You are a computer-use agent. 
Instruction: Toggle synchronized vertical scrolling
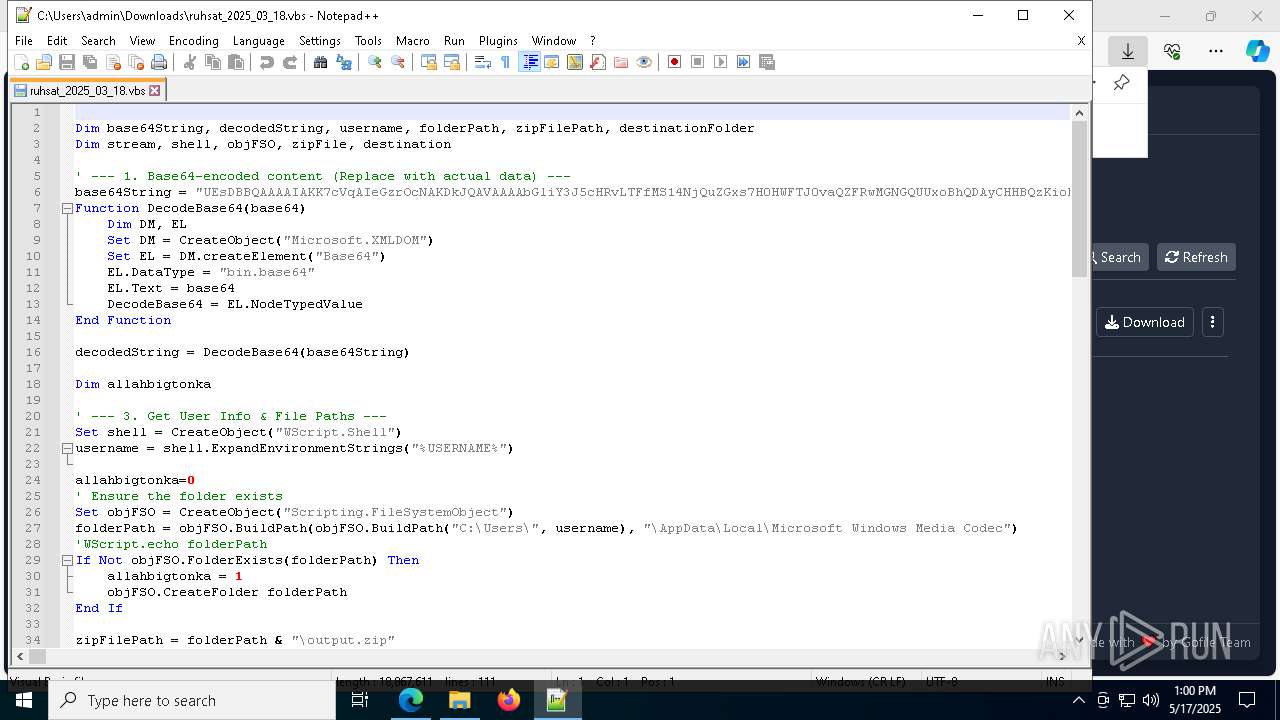pyautogui.click(x=429, y=62)
